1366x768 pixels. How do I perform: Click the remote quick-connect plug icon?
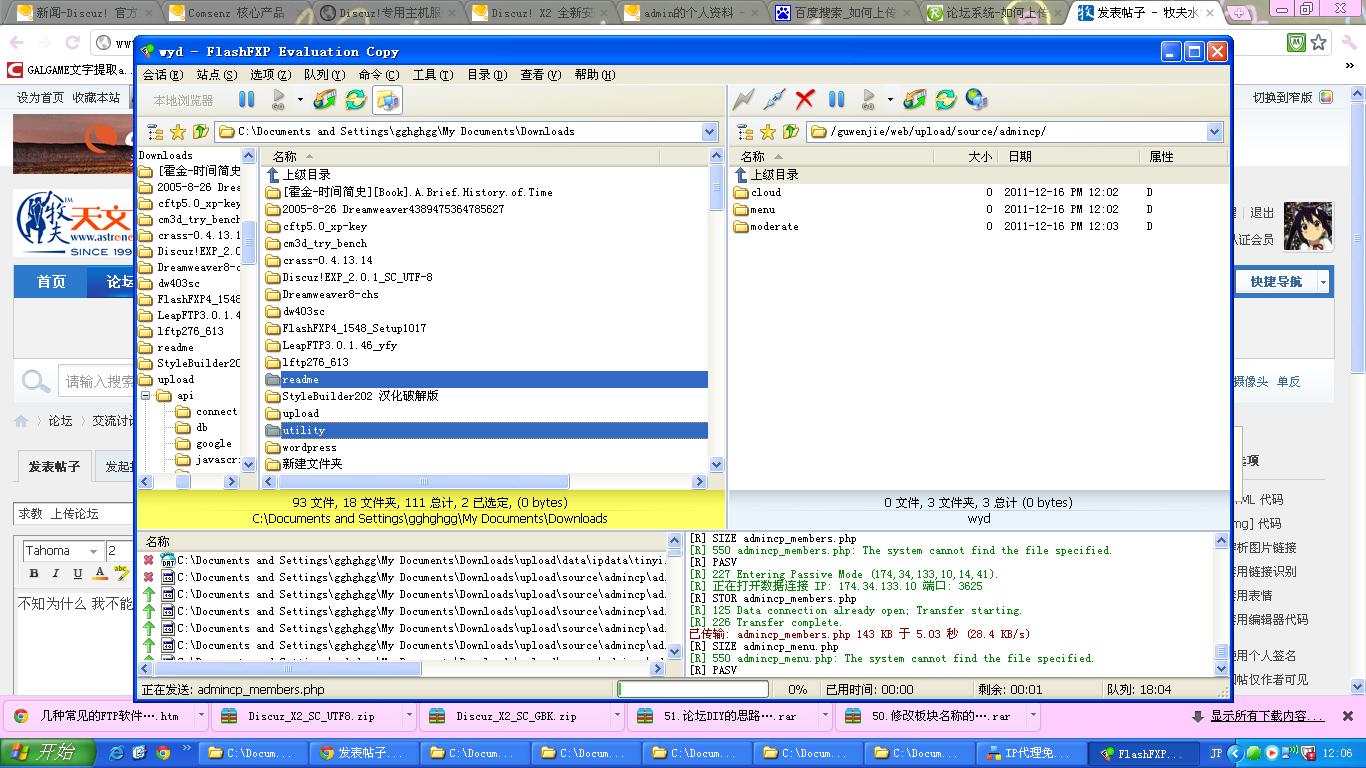coord(774,100)
